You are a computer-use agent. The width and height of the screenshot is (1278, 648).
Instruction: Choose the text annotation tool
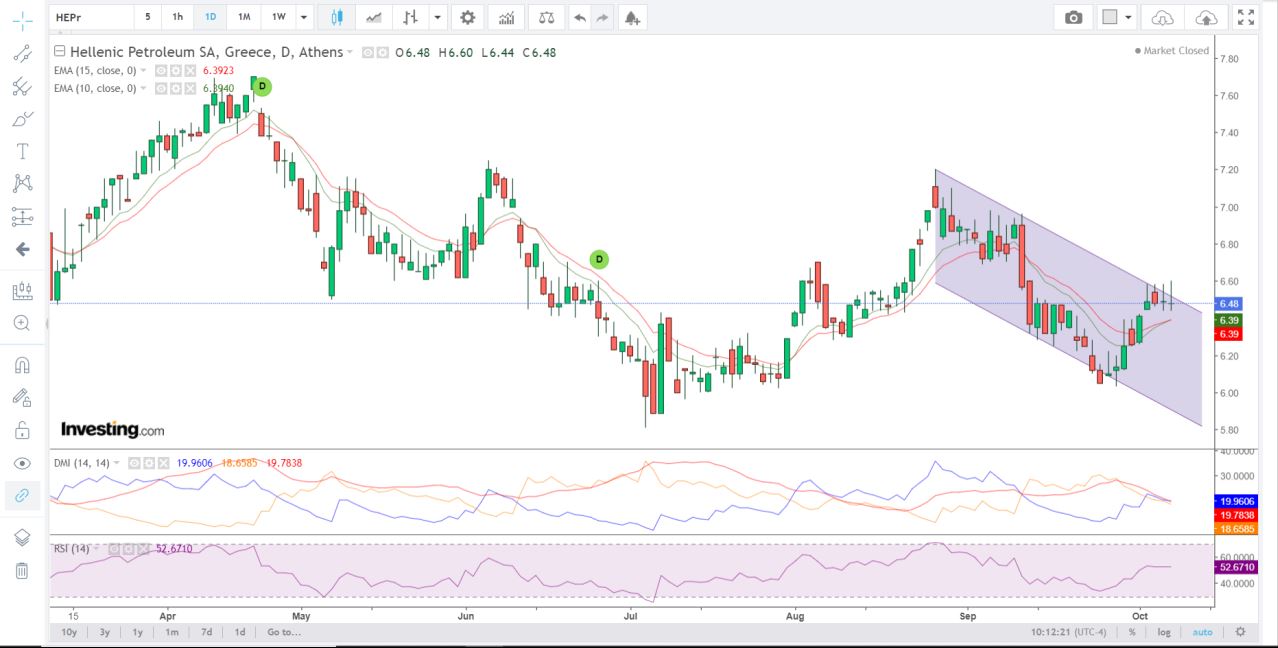click(x=21, y=151)
